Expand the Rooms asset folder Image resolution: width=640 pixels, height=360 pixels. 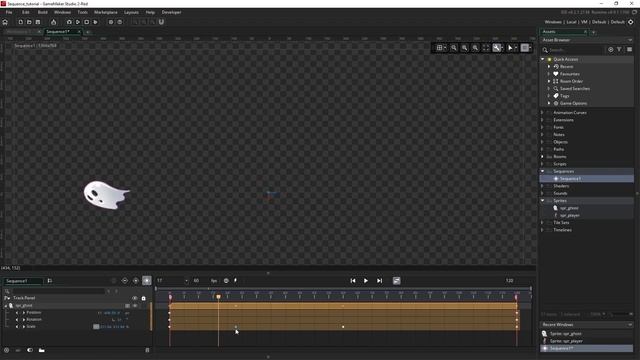[542, 157]
